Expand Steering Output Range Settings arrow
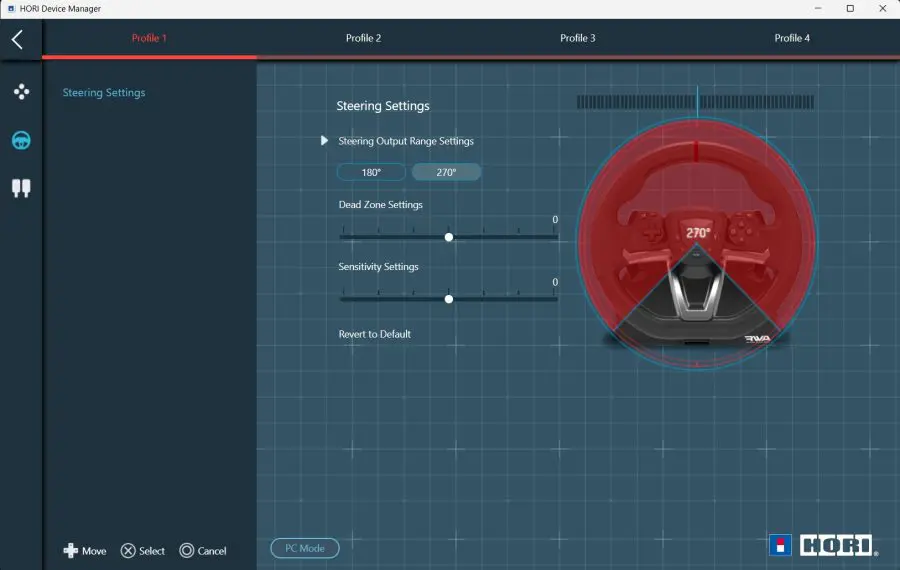The width and height of the screenshot is (900, 570). (x=324, y=141)
